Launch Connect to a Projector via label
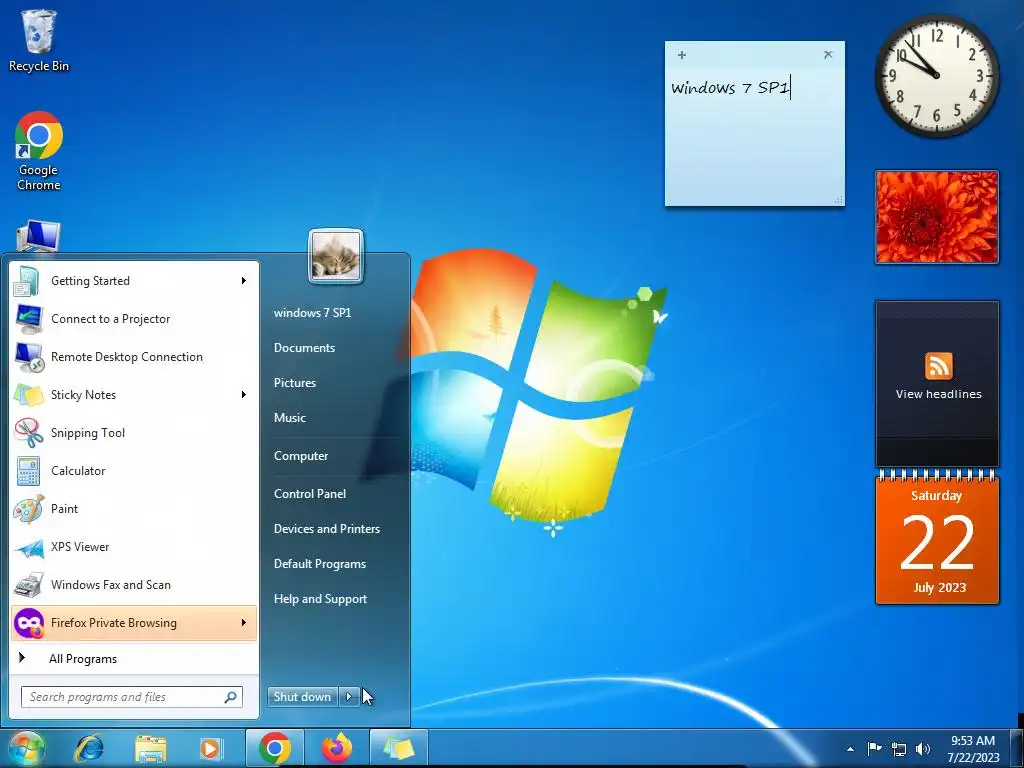1024x768 pixels. coord(111,319)
